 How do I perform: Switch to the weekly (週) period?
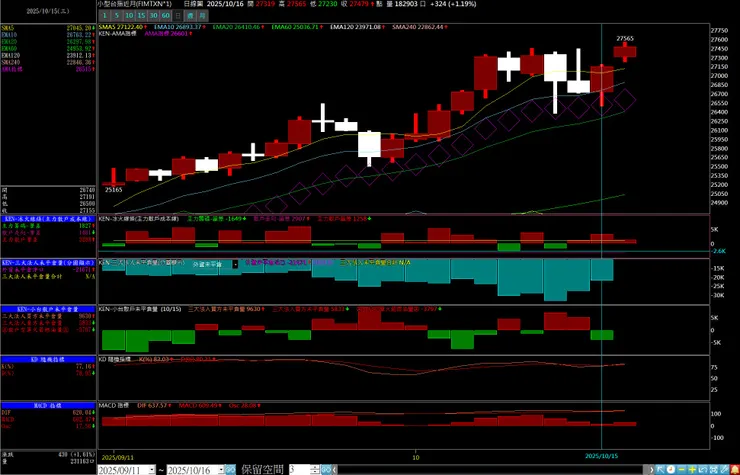190,16
